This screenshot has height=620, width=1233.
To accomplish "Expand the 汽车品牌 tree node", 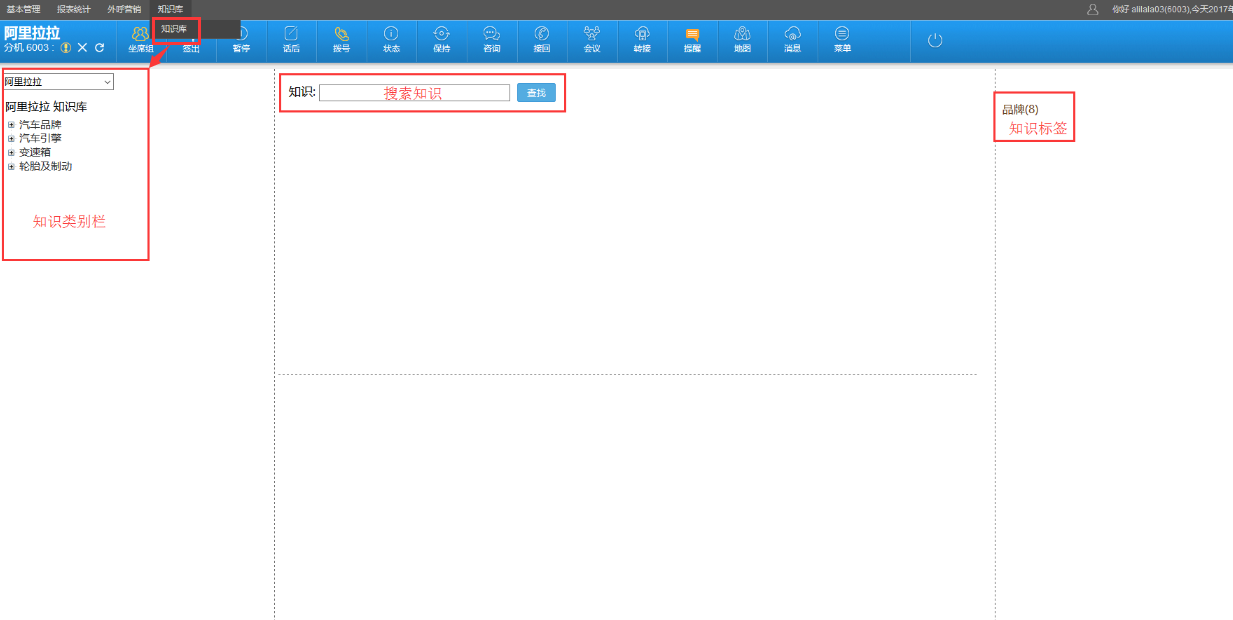I will coord(11,125).
